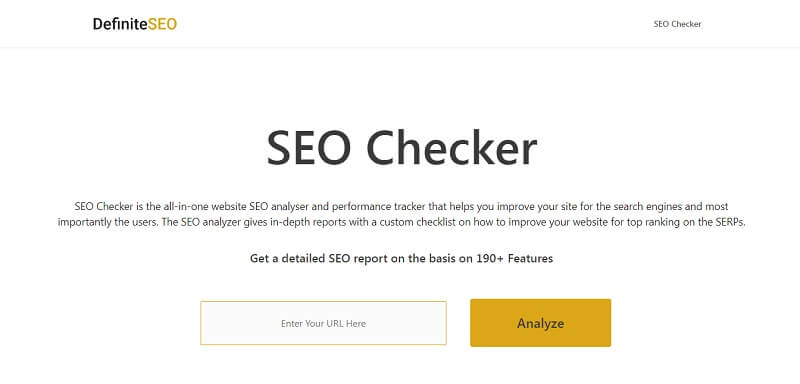The width and height of the screenshot is (800, 384).
Task: Click the SEO Checker description paragraph
Action: point(402,215)
